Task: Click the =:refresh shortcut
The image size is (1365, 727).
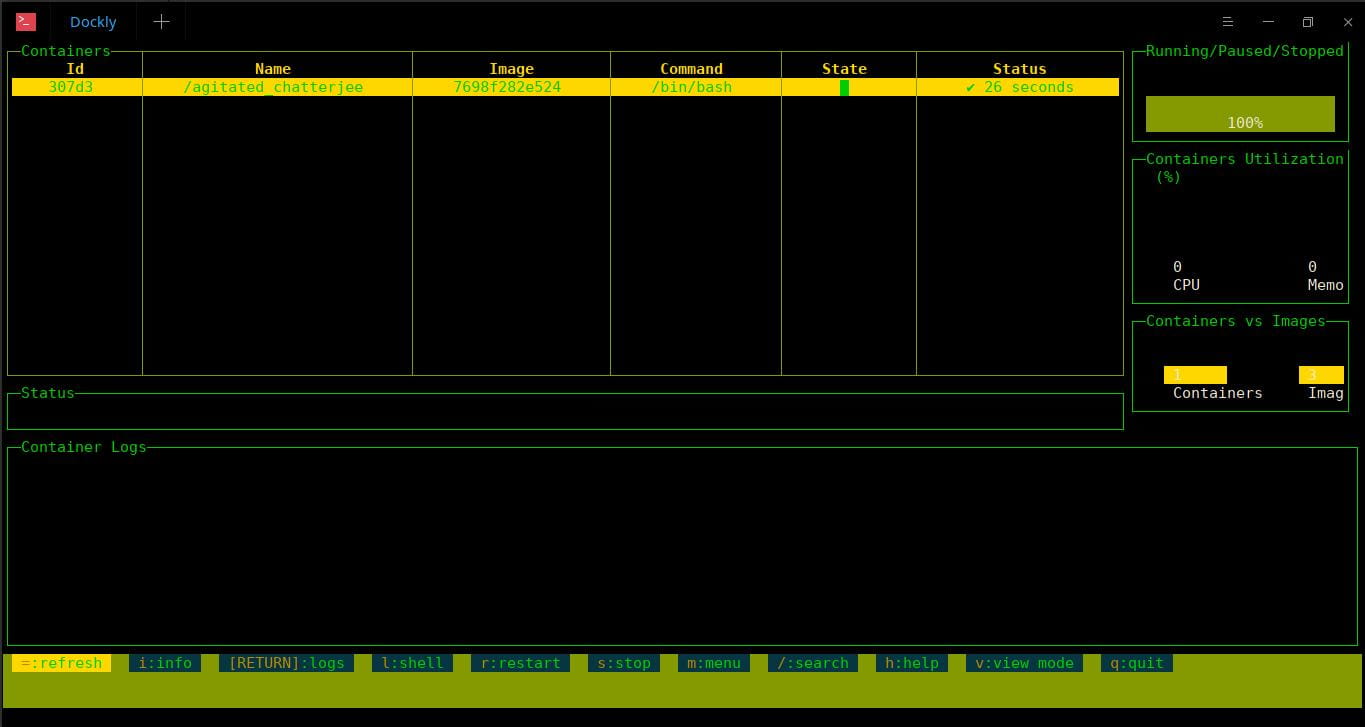Action: pos(62,663)
